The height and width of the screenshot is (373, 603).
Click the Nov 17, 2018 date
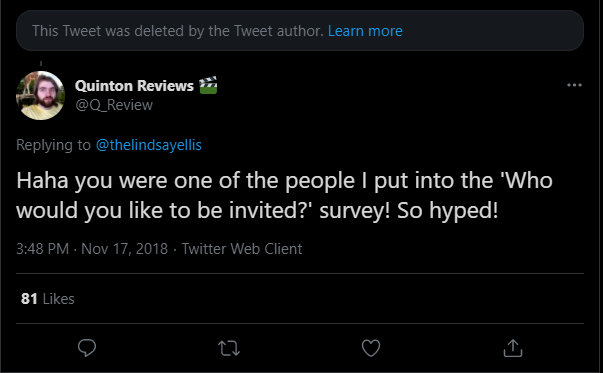coord(125,249)
